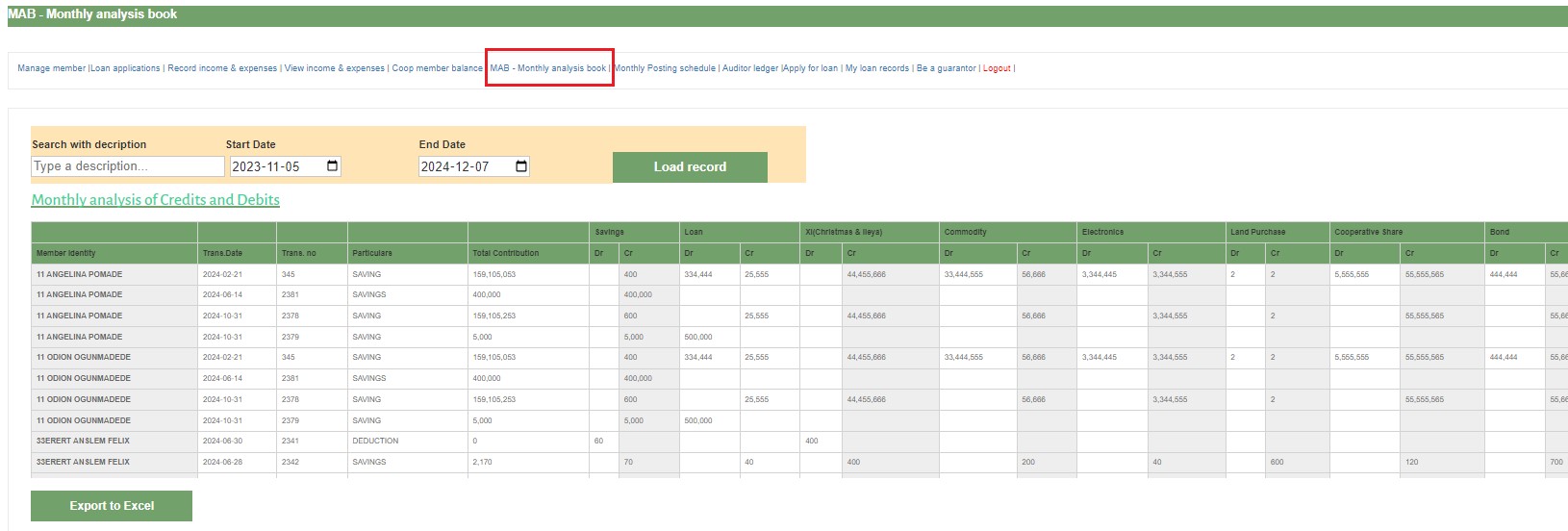This screenshot has width=1568, height=531.
Task: Click the Start Date input field
Action: [274, 166]
